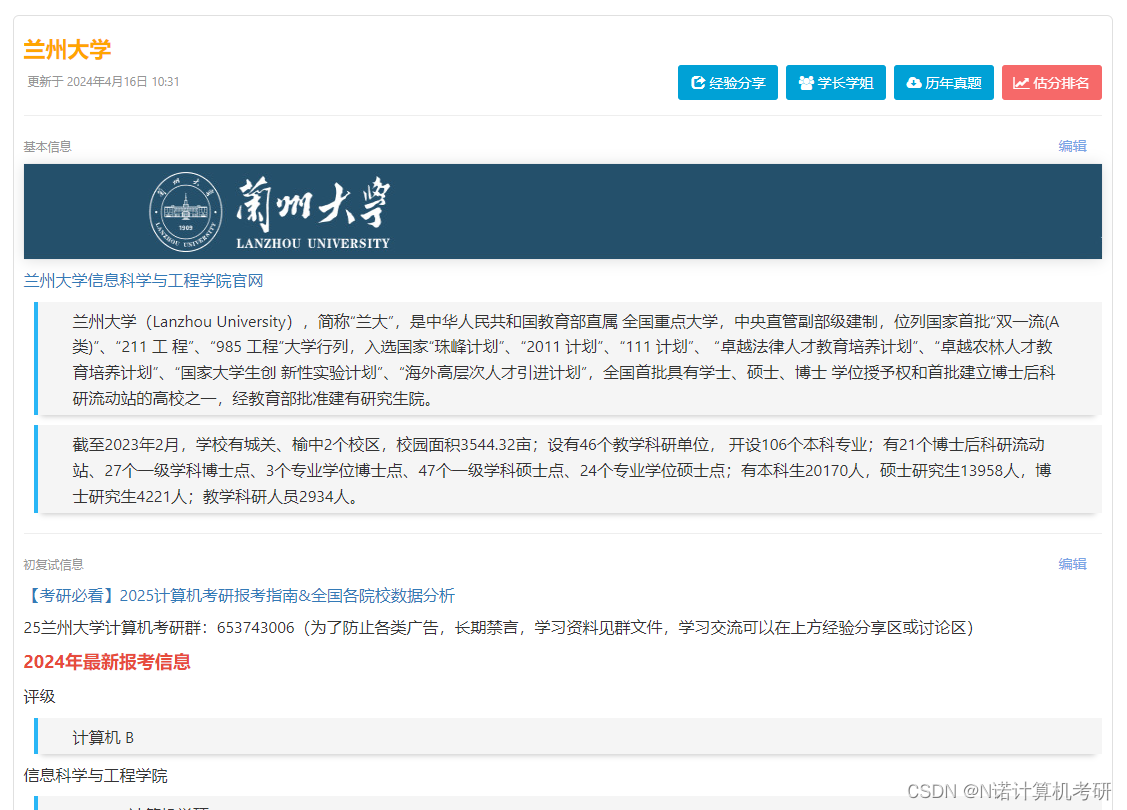This screenshot has width=1127, height=810.
Task: Open 兰州大学信息科学与工程学院官网 link
Action: point(143,281)
